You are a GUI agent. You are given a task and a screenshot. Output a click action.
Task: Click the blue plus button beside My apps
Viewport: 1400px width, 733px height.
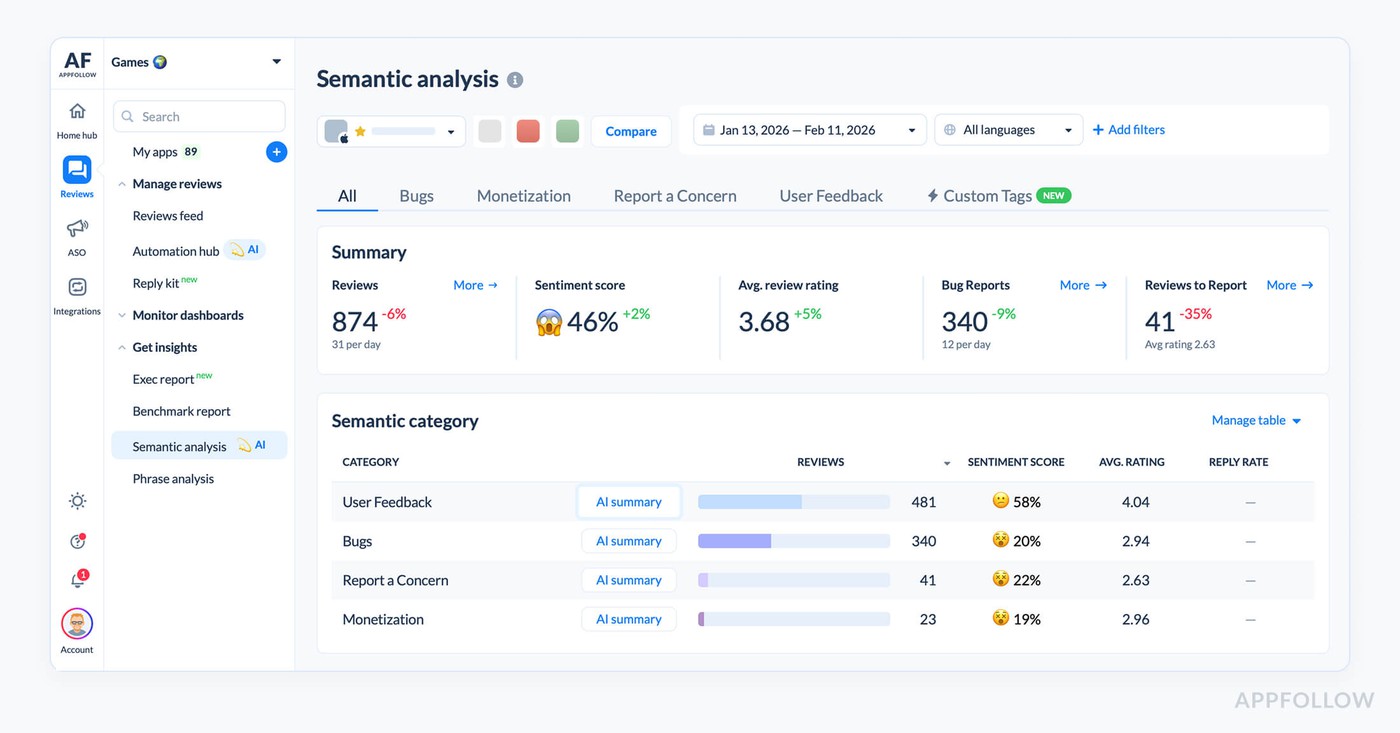coord(277,152)
